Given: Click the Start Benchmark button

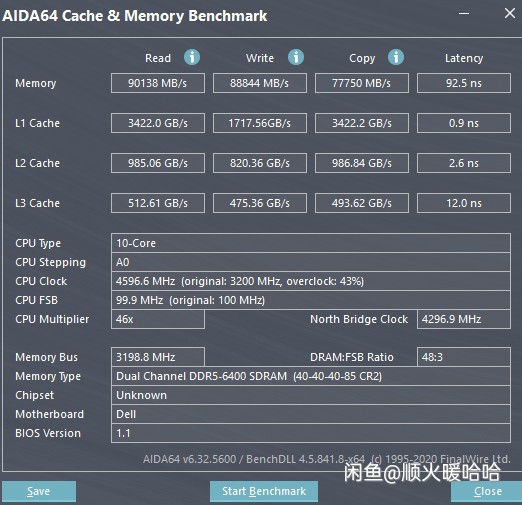Looking at the screenshot, I should 264,491.
